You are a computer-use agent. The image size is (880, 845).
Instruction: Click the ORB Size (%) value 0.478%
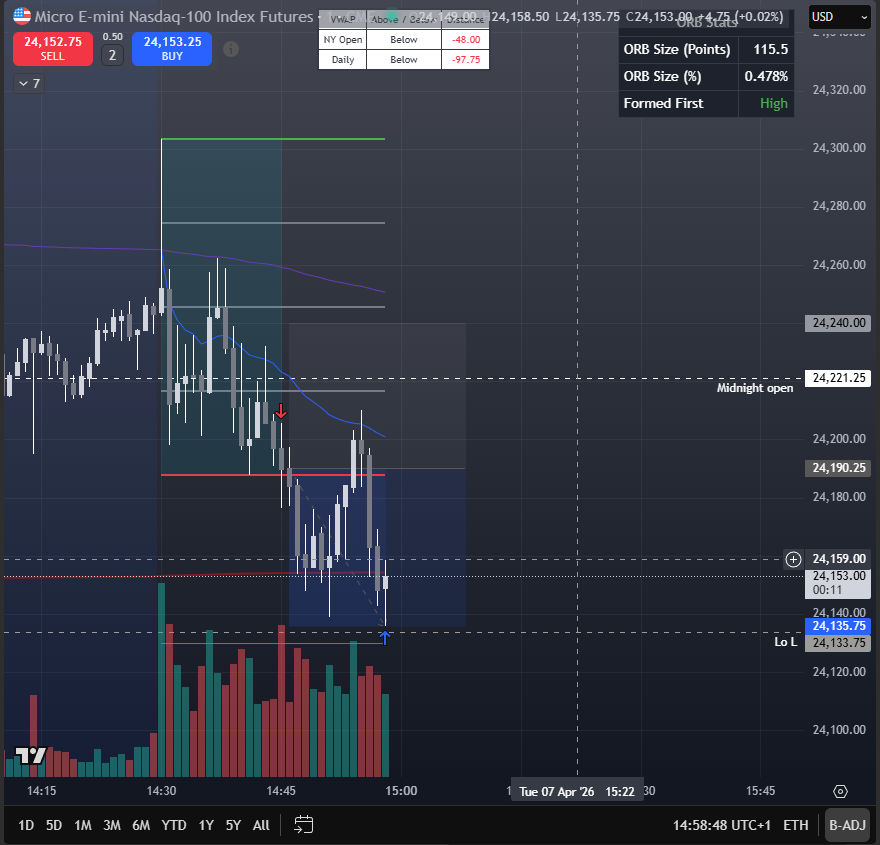pos(766,76)
